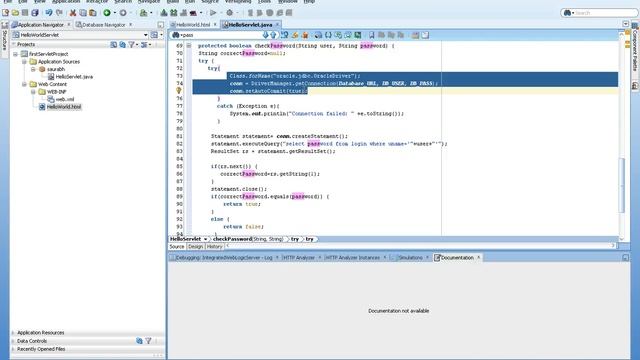Viewport: 640px width, 360px height.
Task: Click the Paste clipboard toolbar icon
Action: (x=93, y=13)
